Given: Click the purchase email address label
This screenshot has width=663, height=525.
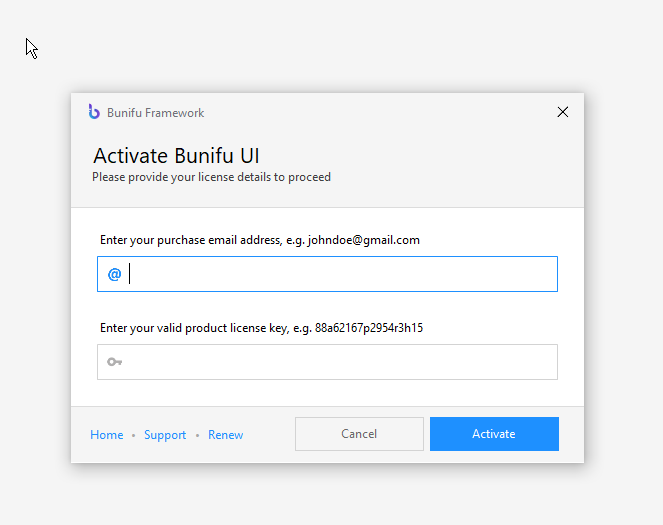Looking at the screenshot, I should (x=260, y=240).
